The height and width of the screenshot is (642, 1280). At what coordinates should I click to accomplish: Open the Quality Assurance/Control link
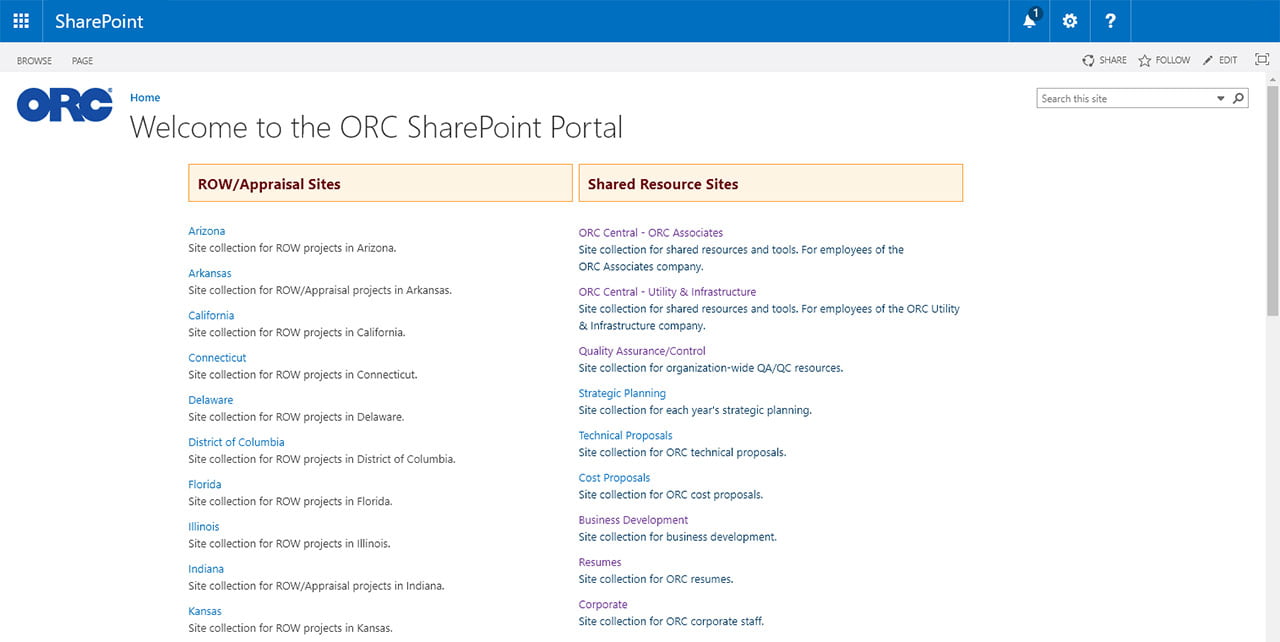642,351
